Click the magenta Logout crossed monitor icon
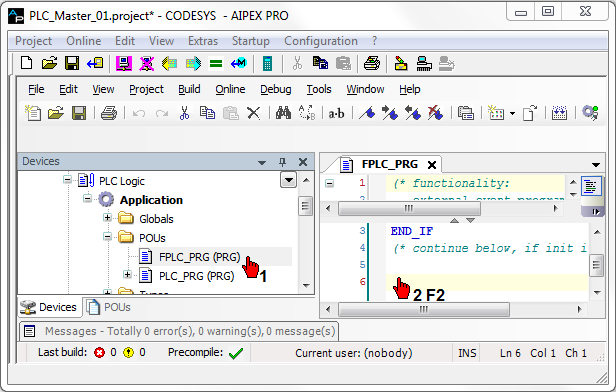This screenshot has height=392, width=616. pyautogui.click(x=147, y=63)
